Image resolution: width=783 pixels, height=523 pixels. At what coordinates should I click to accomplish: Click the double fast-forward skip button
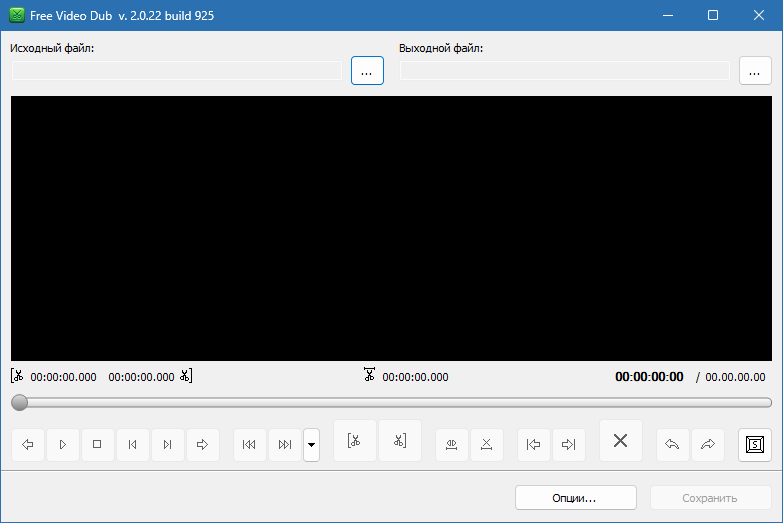(285, 444)
